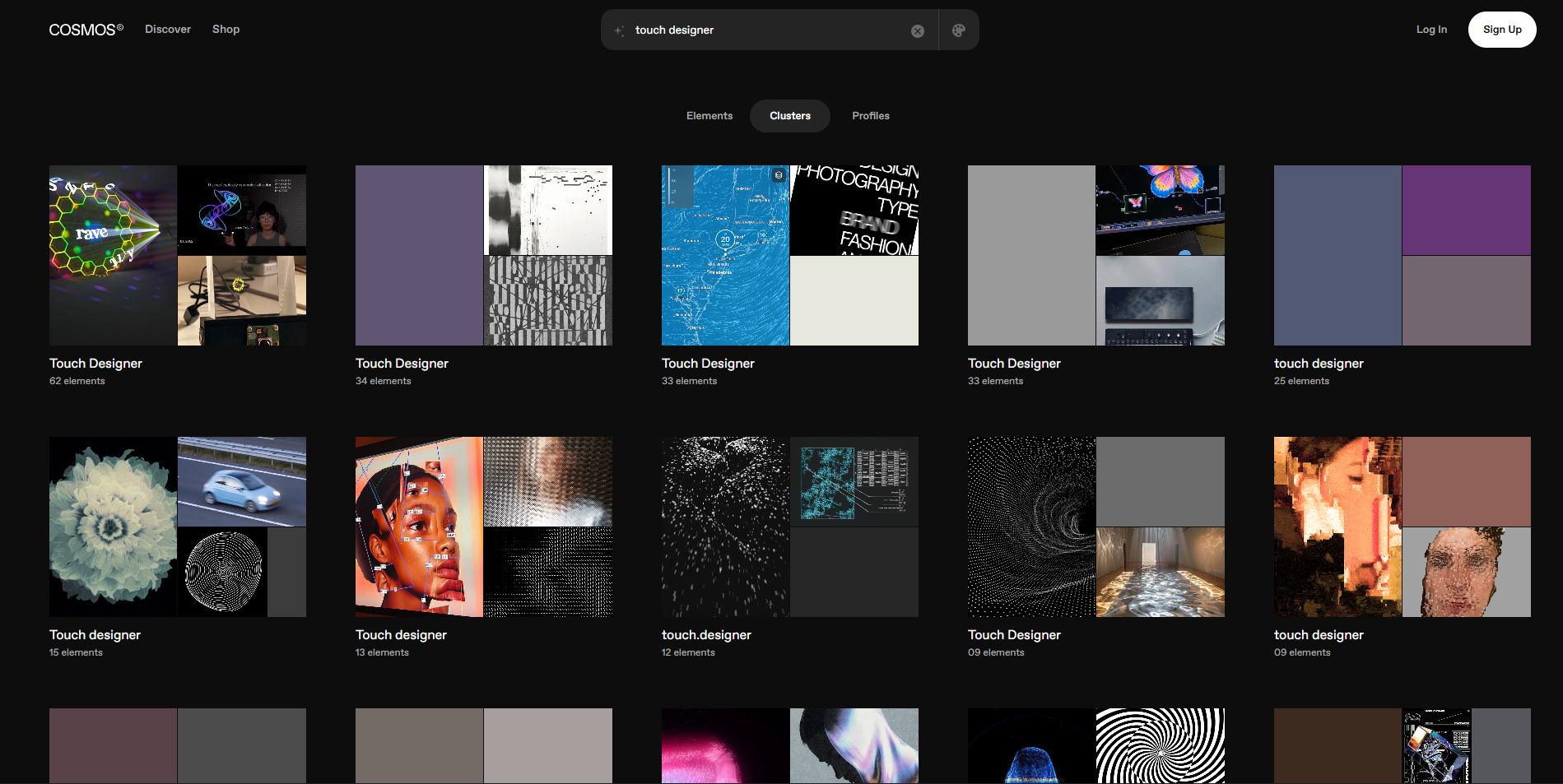Open the white flower cluster thumbnail
1563x784 pixels.
tap(113, 527)
